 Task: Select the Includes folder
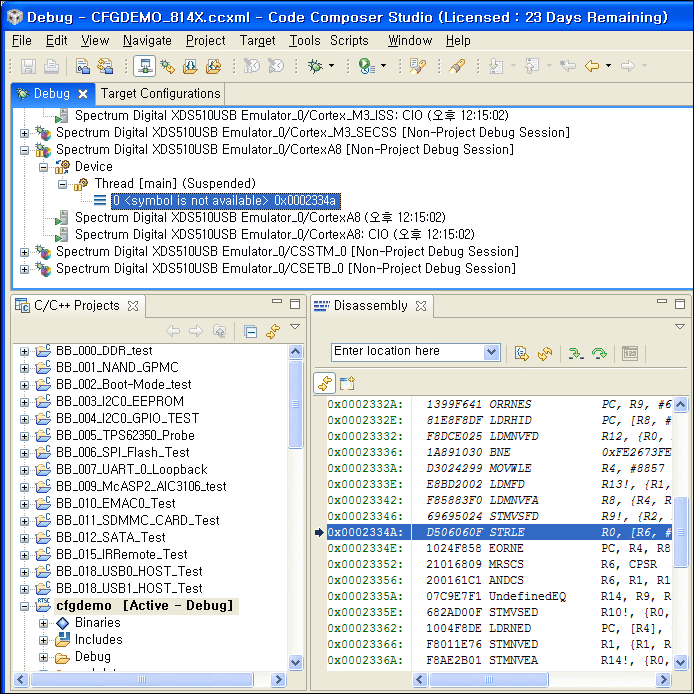coord(98,640)
